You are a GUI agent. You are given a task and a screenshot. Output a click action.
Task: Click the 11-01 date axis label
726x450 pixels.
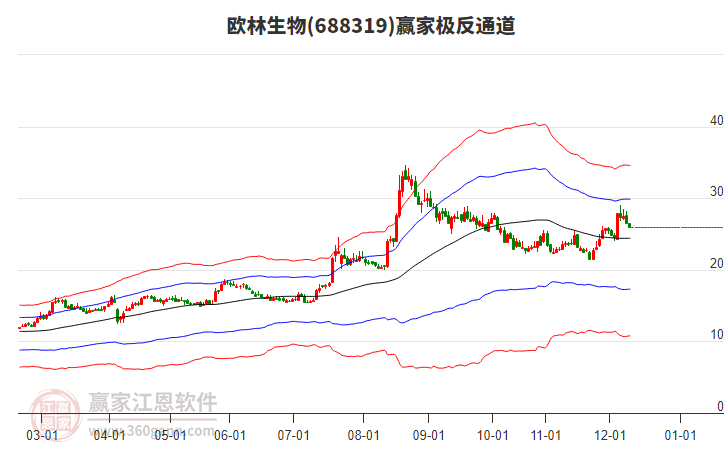pos(546,436)
